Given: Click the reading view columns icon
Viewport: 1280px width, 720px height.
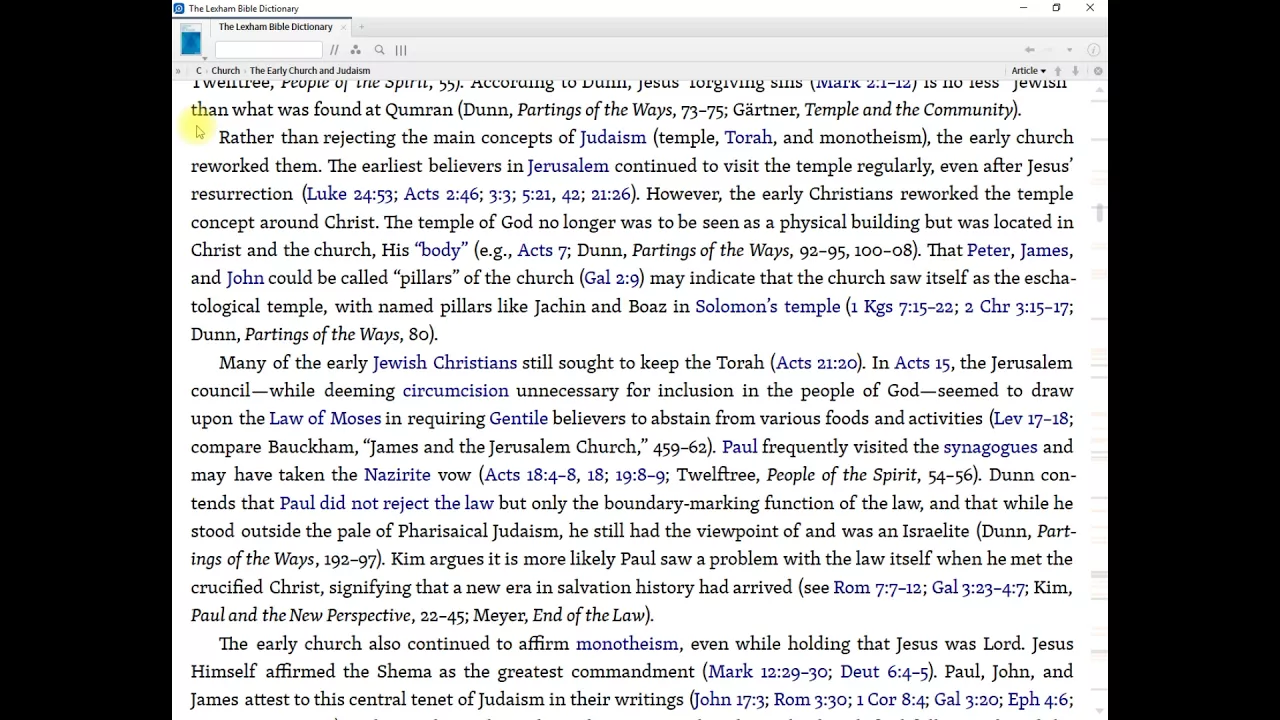Looking at the screenshot, I should (x=401, y=50).
